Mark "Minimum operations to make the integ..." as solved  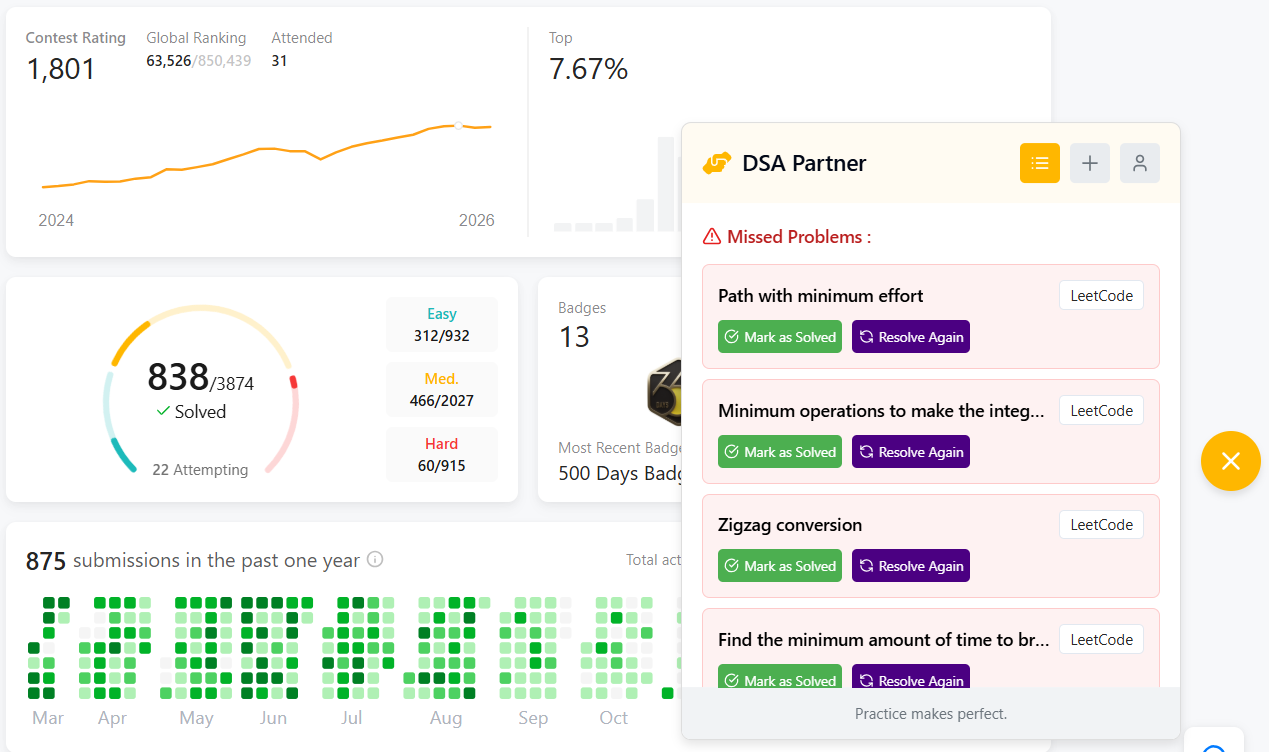point(780,452)
